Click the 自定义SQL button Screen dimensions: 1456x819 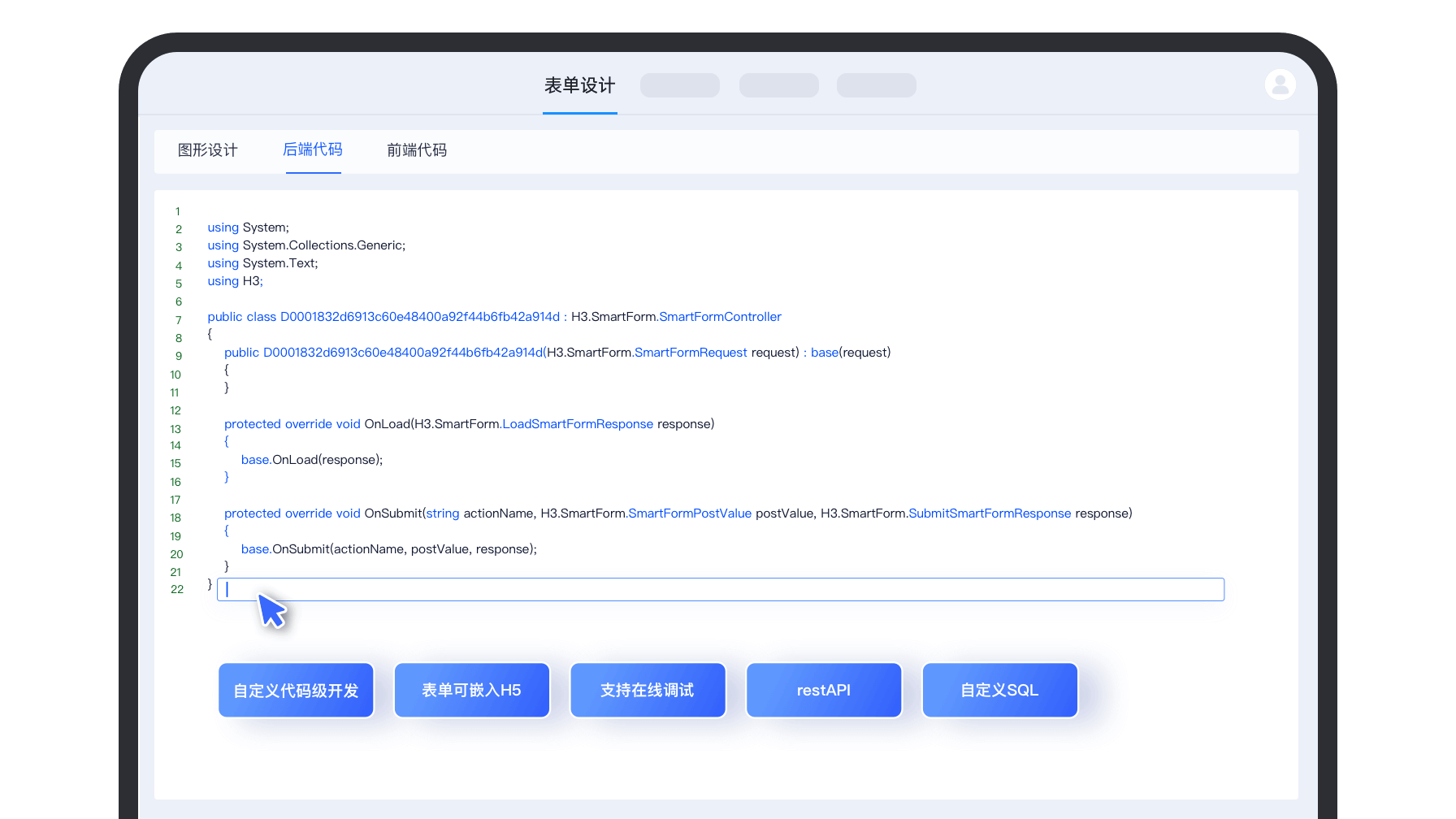coord(999,691)
